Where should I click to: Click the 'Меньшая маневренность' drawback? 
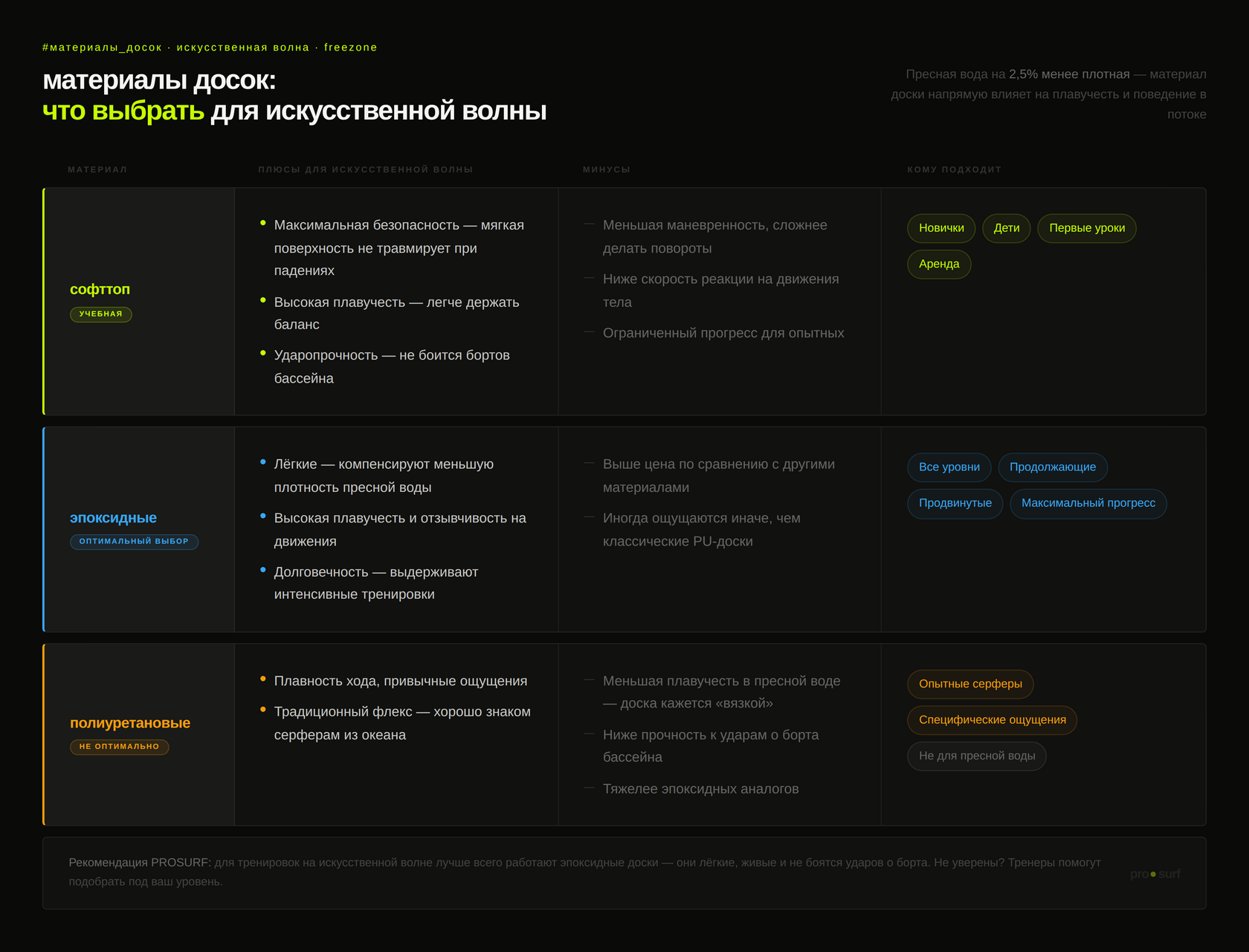pos(714,236)
